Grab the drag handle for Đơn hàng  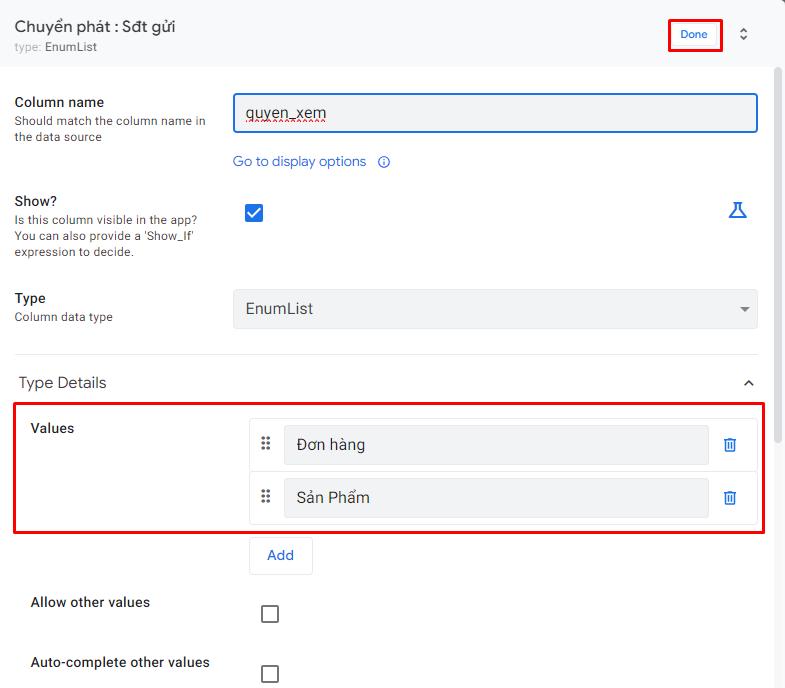click(x=266, y=444)
